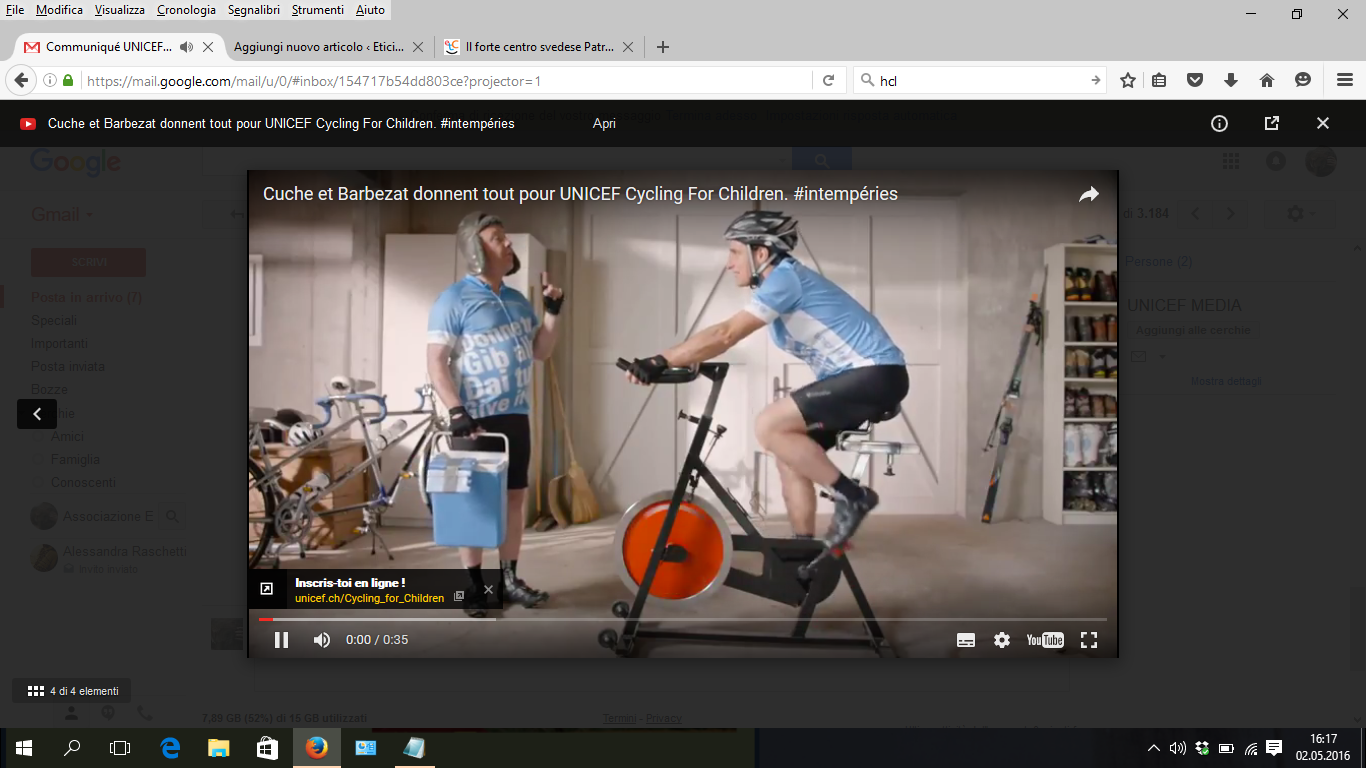Go to previous item with left arrow
Viewport: 1366px width, 768px height.
tap(37, 414)
